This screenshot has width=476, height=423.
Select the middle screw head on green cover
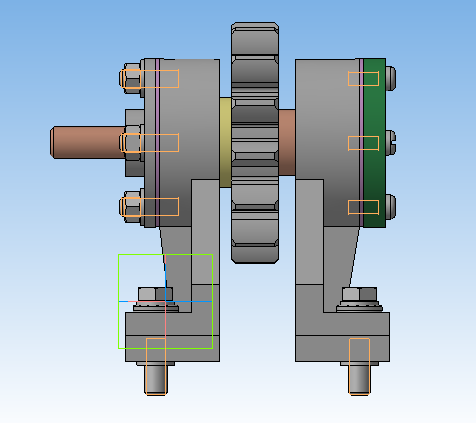[x=391, y=143]
